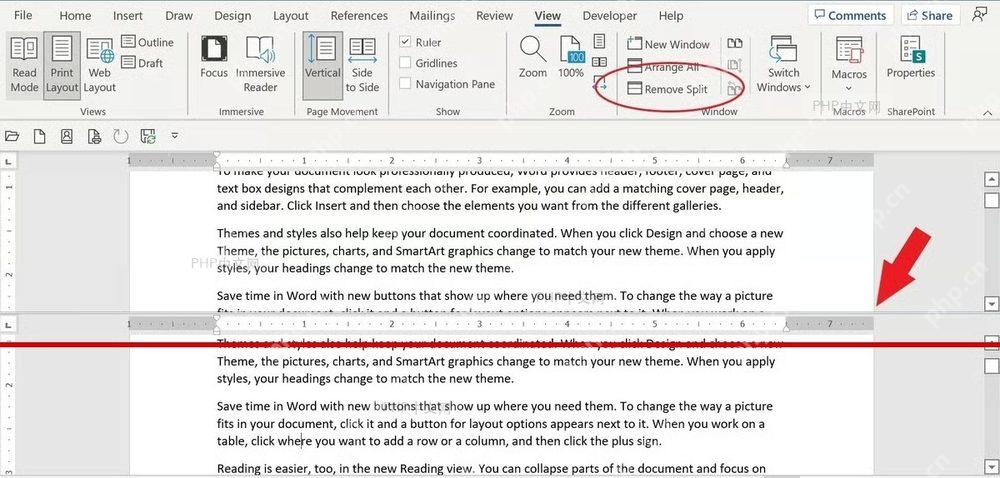Click Reset Window Position icon

tap(735, 88)
